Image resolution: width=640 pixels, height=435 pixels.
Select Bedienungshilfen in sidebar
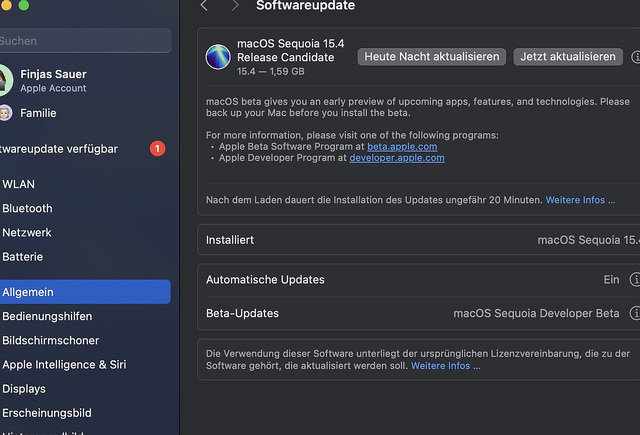pos(47,316)
